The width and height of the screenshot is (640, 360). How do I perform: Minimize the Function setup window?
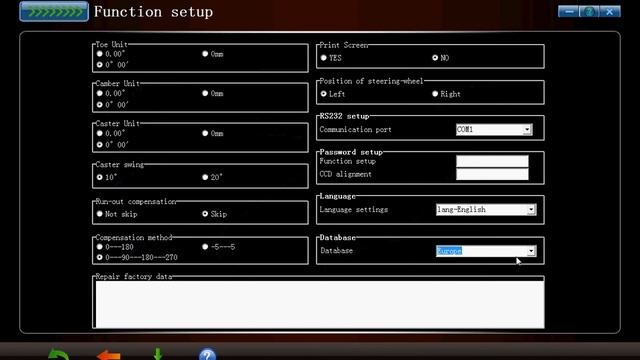click(569, 11)
